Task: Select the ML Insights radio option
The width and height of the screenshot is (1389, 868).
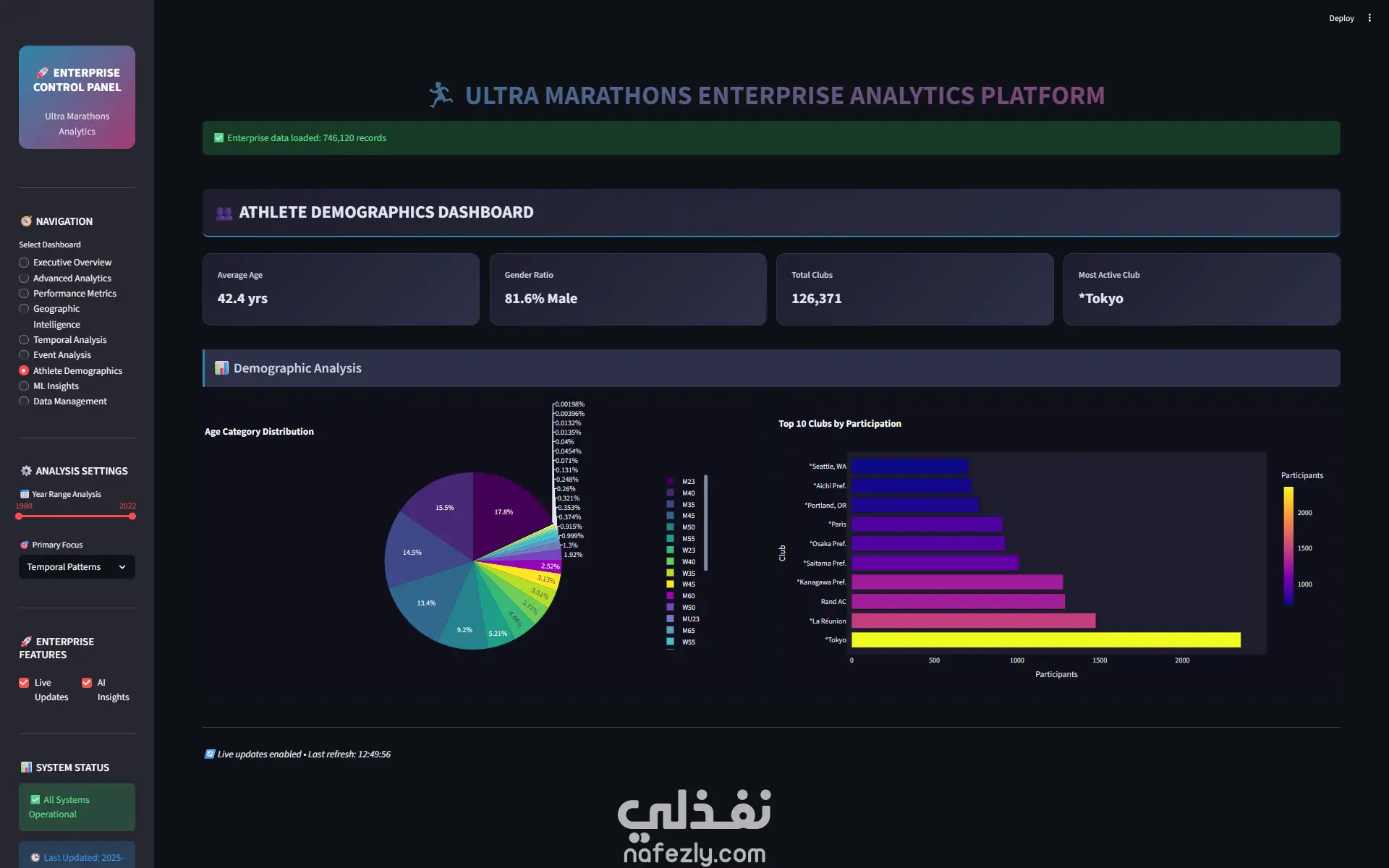Action: (x=24, y=386)
